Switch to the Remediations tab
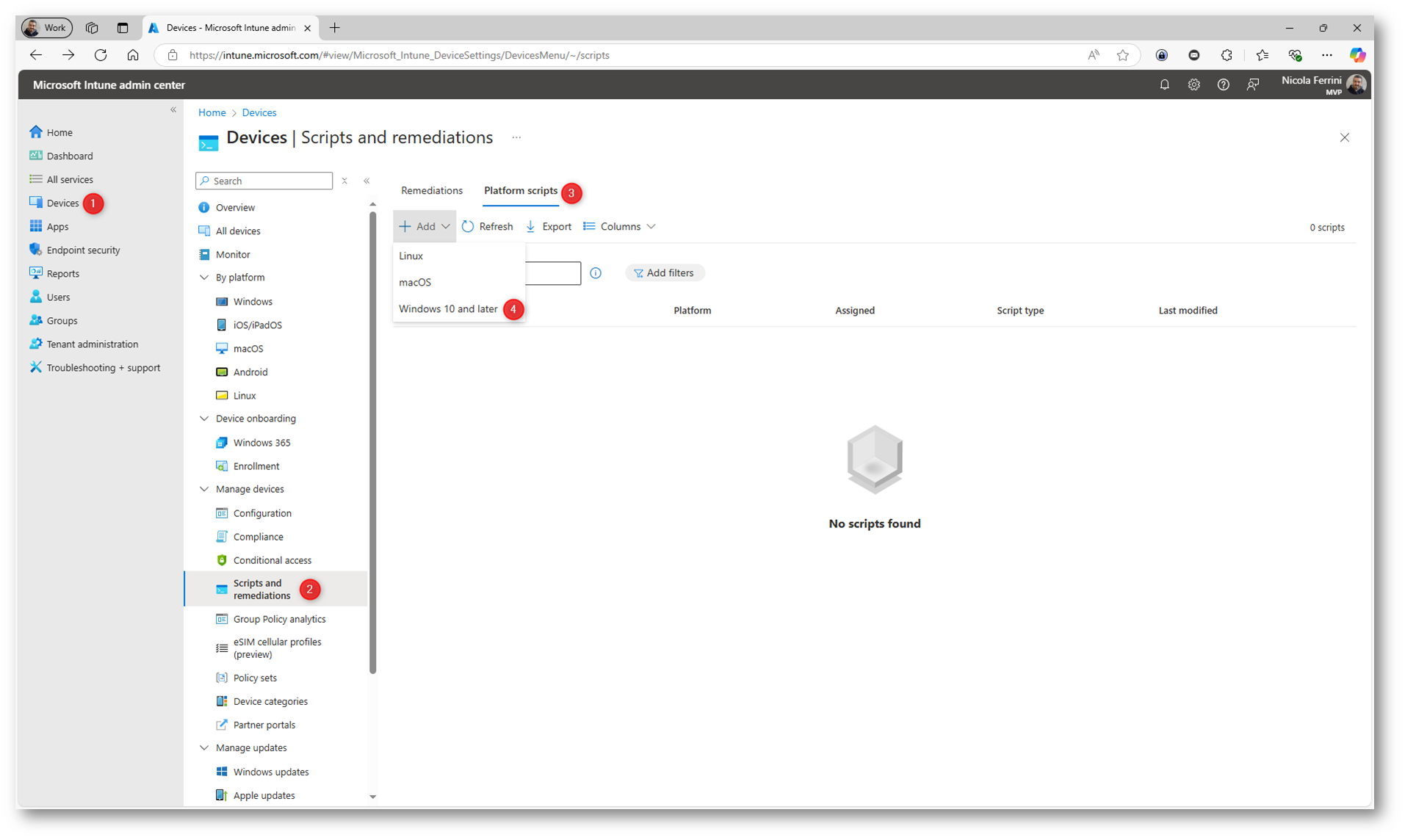Screen dimensions: 1405x840 point(432,191)
